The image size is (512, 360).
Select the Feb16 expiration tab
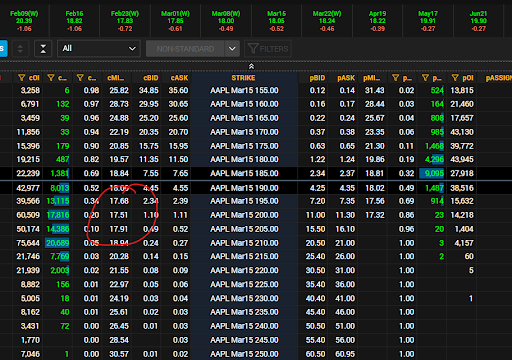pos(74,21)
